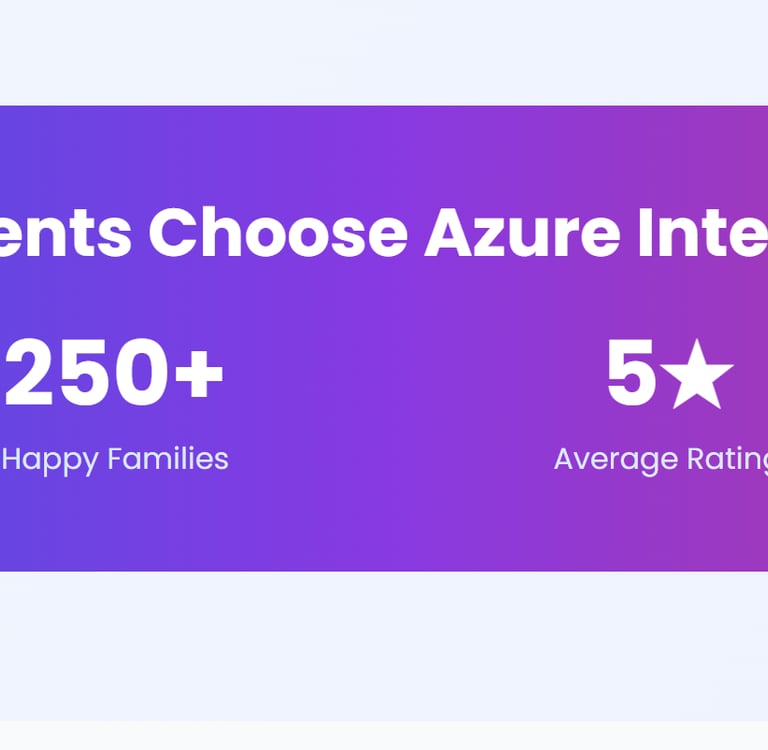The image size is (768, 750).
Task: Click the word Happy
Action: point(50,459)
